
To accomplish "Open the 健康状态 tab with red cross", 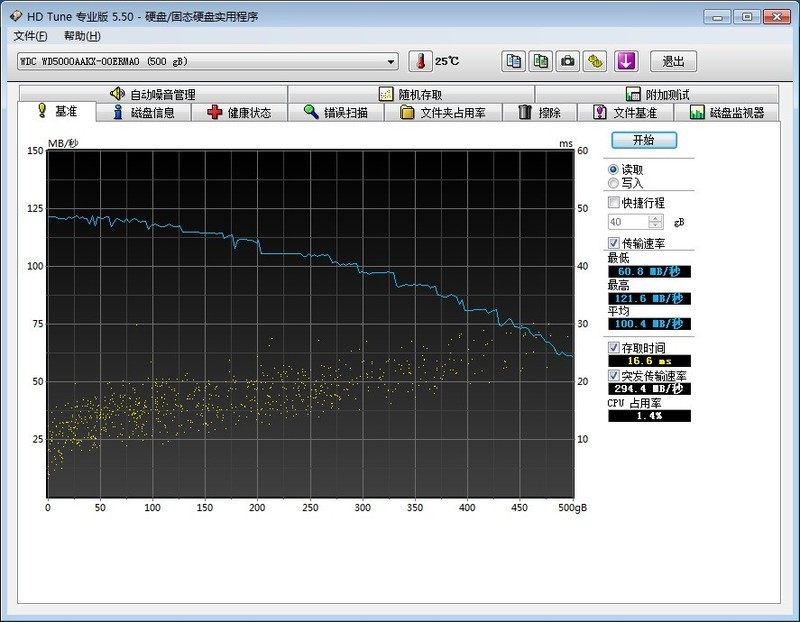I will pyautogui.click(x=238, y=113).
